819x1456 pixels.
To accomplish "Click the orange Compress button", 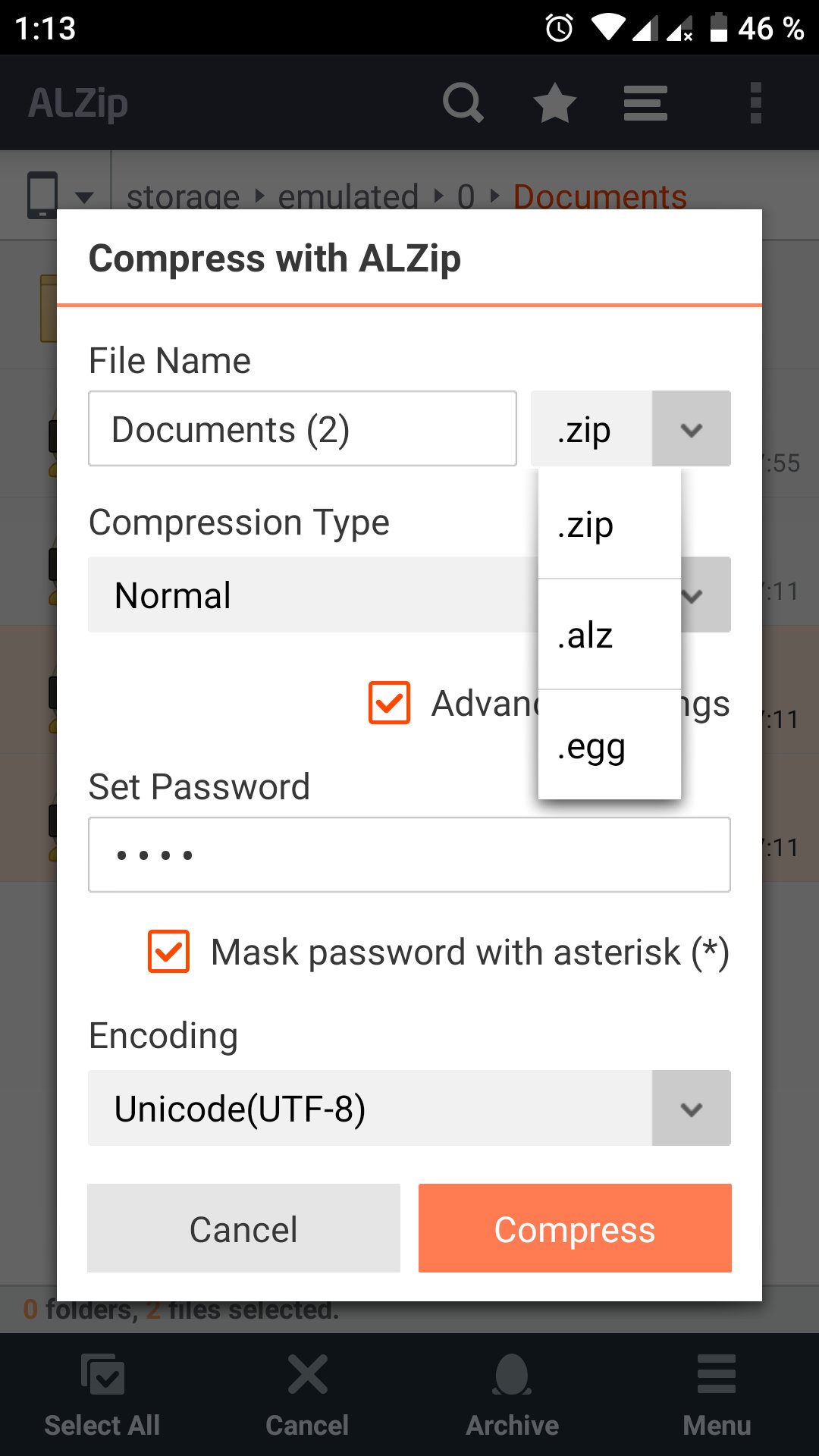I will (575, 1228).
